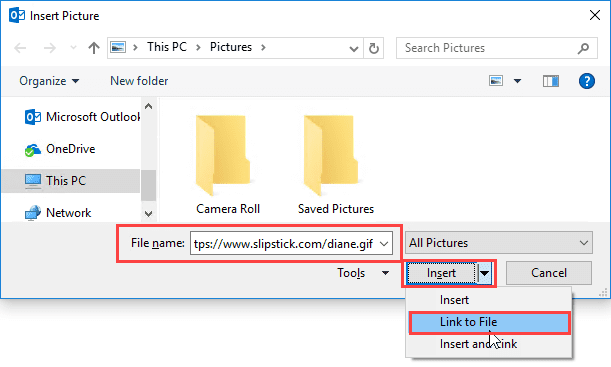
Task: Expand the address bar history dropdown
Action: pyautogui.click(x=354, y=48)
